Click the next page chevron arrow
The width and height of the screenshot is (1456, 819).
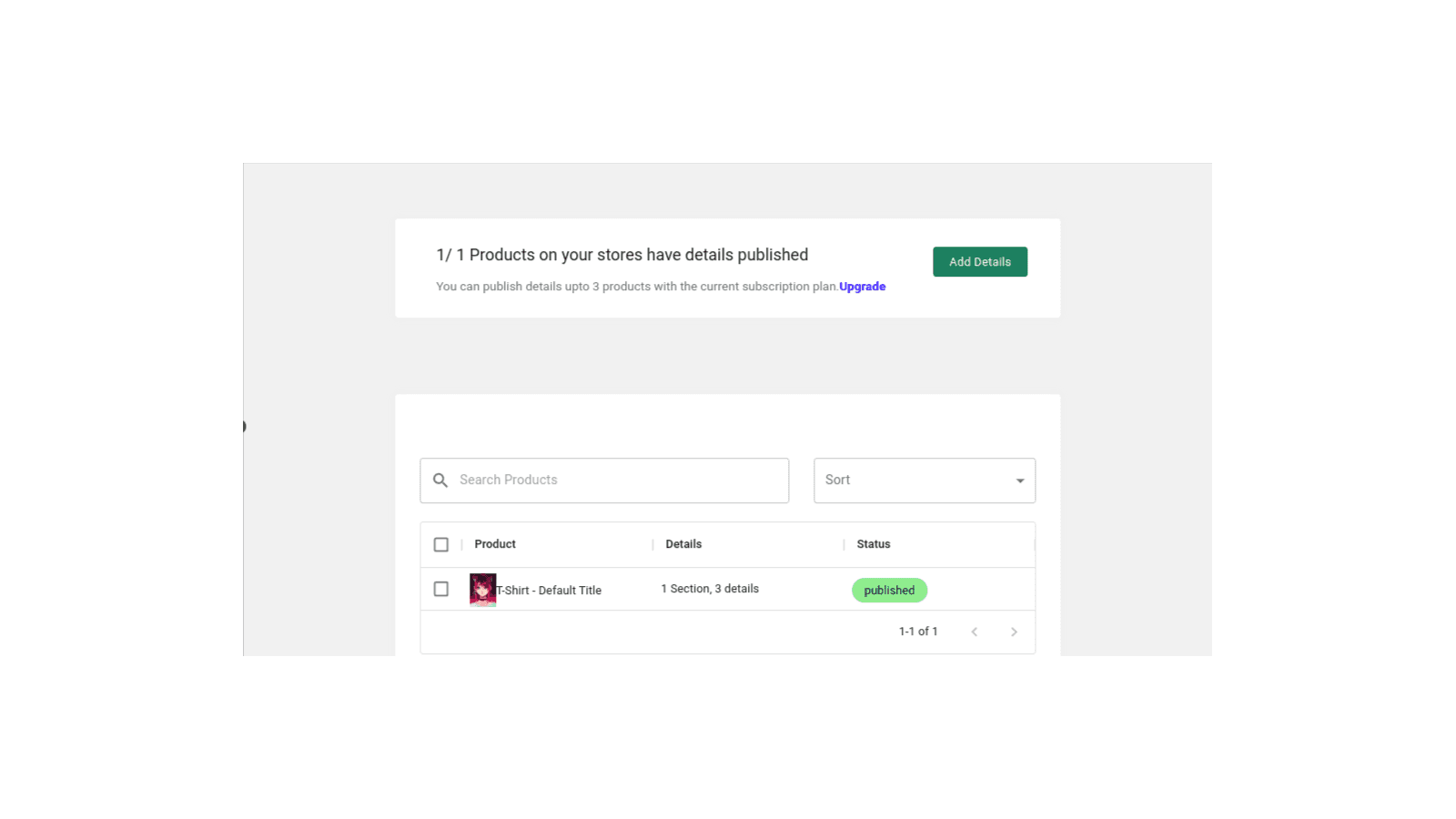[x=1014, y=631]
